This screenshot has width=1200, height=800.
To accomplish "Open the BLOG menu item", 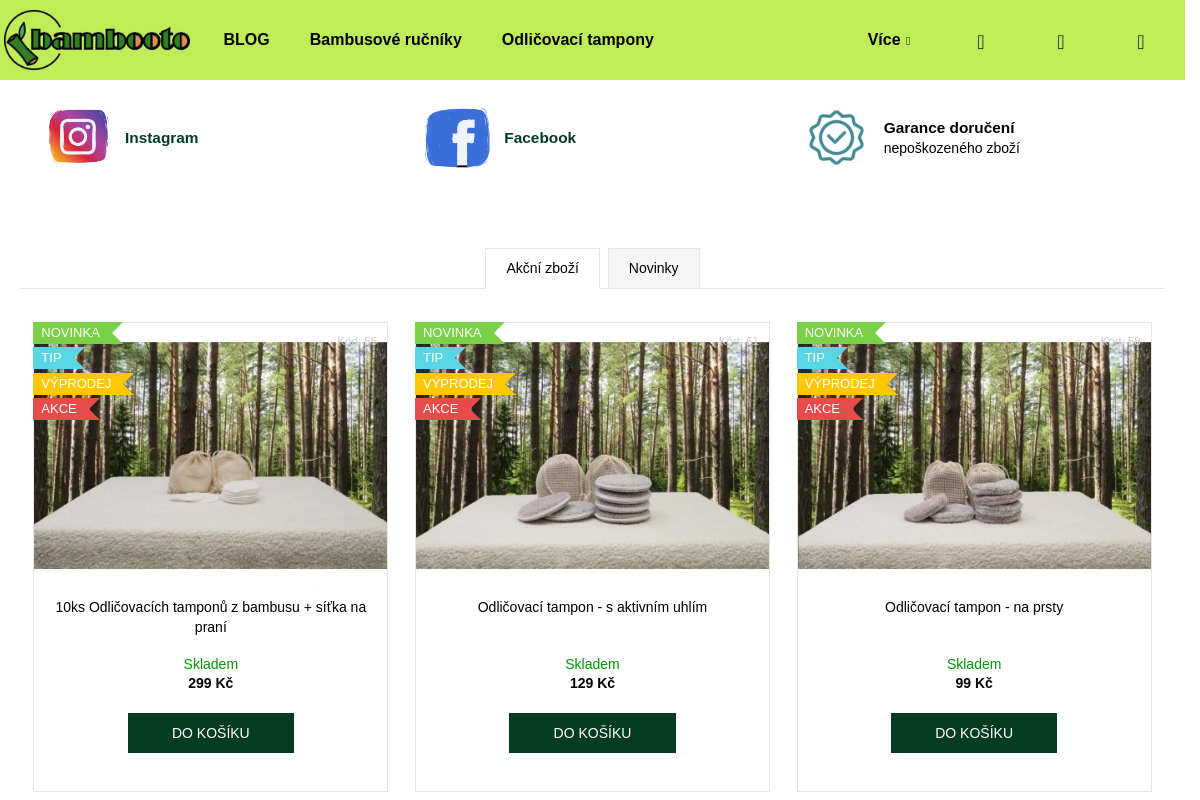I will pyautogui.click(x=247, y=40).
